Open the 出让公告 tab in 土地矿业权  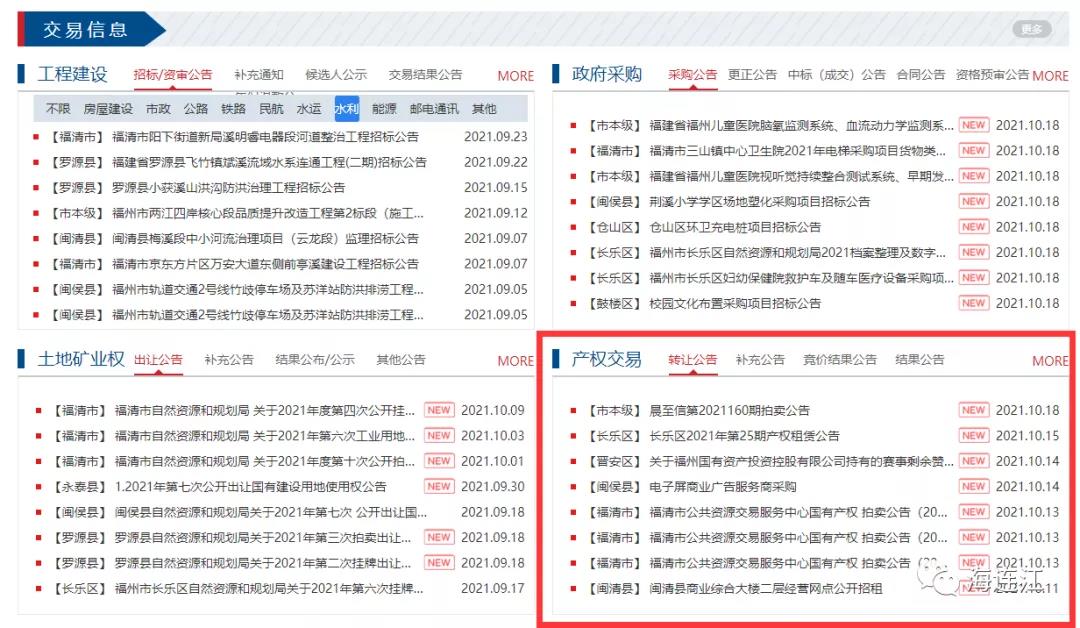(x=158, y=359)
